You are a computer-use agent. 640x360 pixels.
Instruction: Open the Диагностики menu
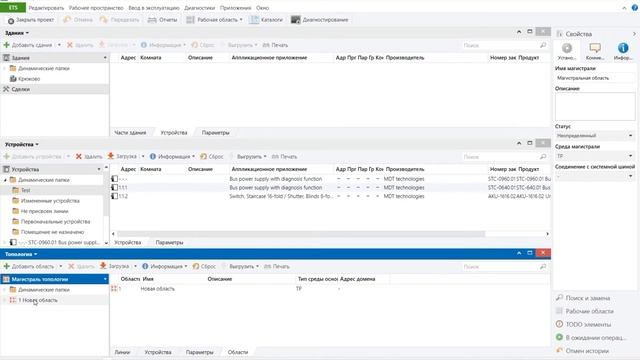200,8
